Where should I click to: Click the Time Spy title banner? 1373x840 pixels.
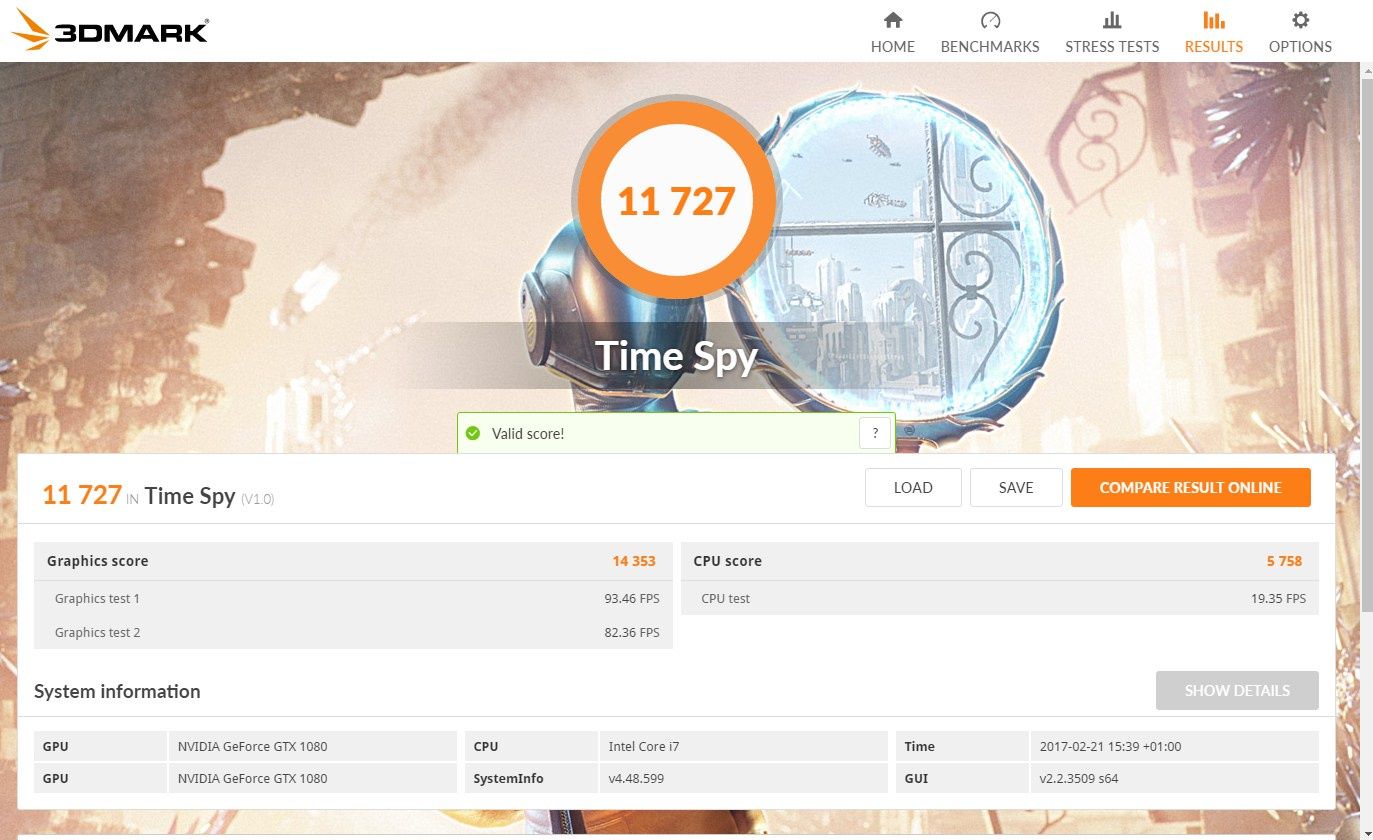point(676,356)
